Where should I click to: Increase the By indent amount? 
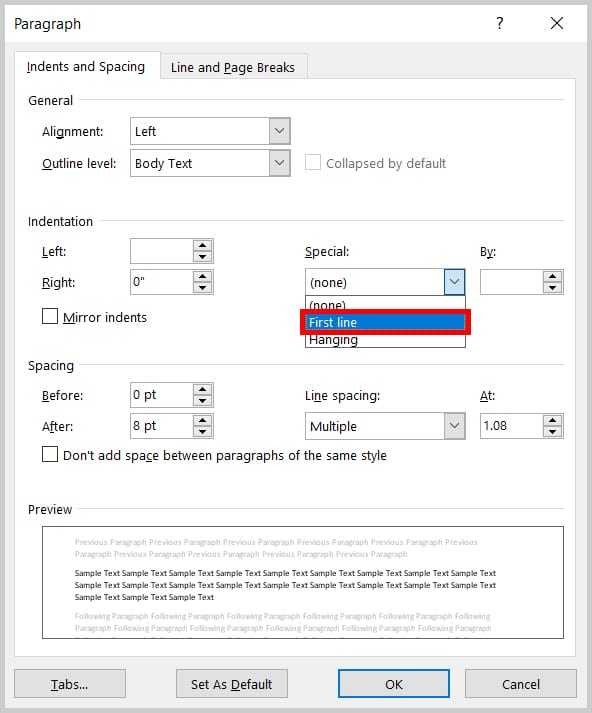pyautogui.click(x=552, y=276)
